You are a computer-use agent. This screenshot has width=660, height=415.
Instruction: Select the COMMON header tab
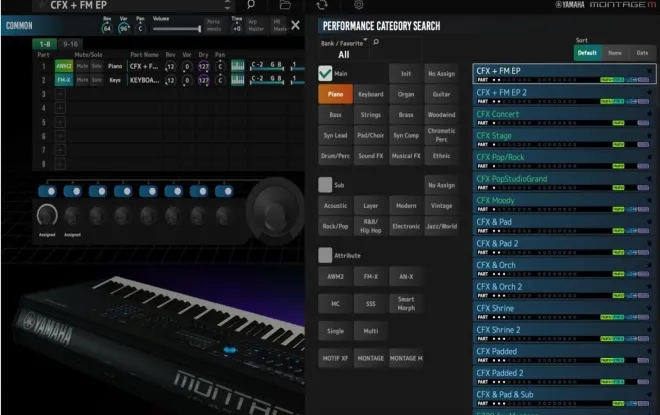click(19, 26)
